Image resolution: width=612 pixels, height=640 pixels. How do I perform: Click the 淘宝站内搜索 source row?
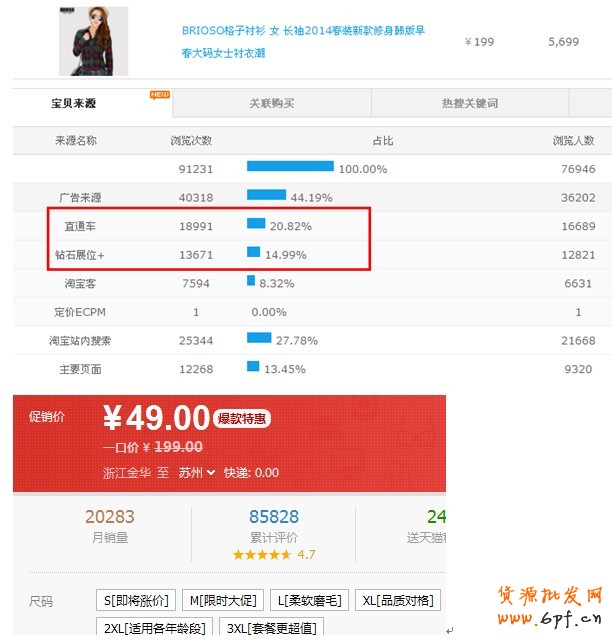click(x=80, y=341)
